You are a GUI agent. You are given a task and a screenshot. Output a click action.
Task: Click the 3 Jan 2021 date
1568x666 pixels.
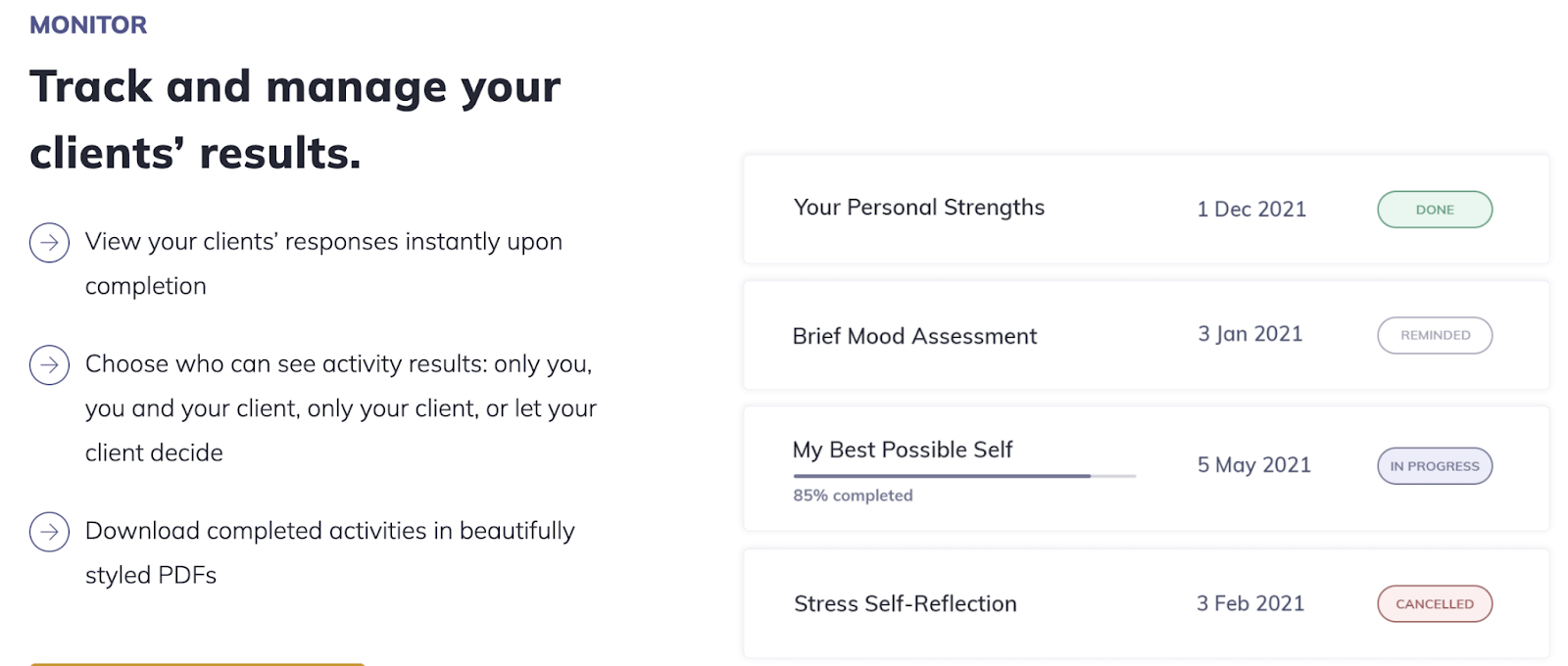pyautogui.click(x=1249, y=334)
